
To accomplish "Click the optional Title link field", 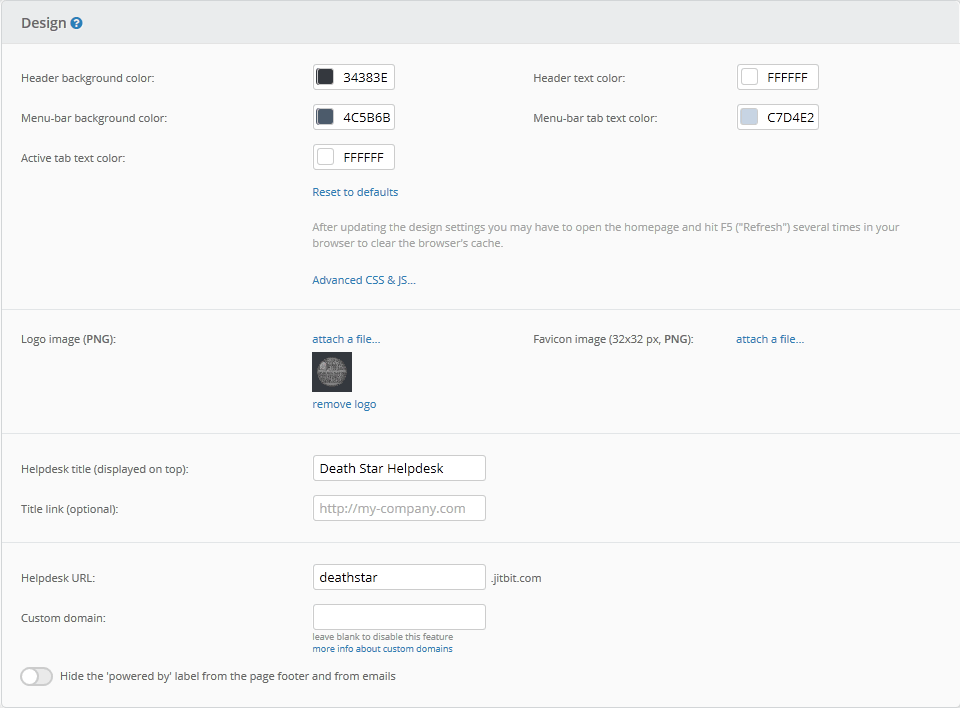I will 399,507.
